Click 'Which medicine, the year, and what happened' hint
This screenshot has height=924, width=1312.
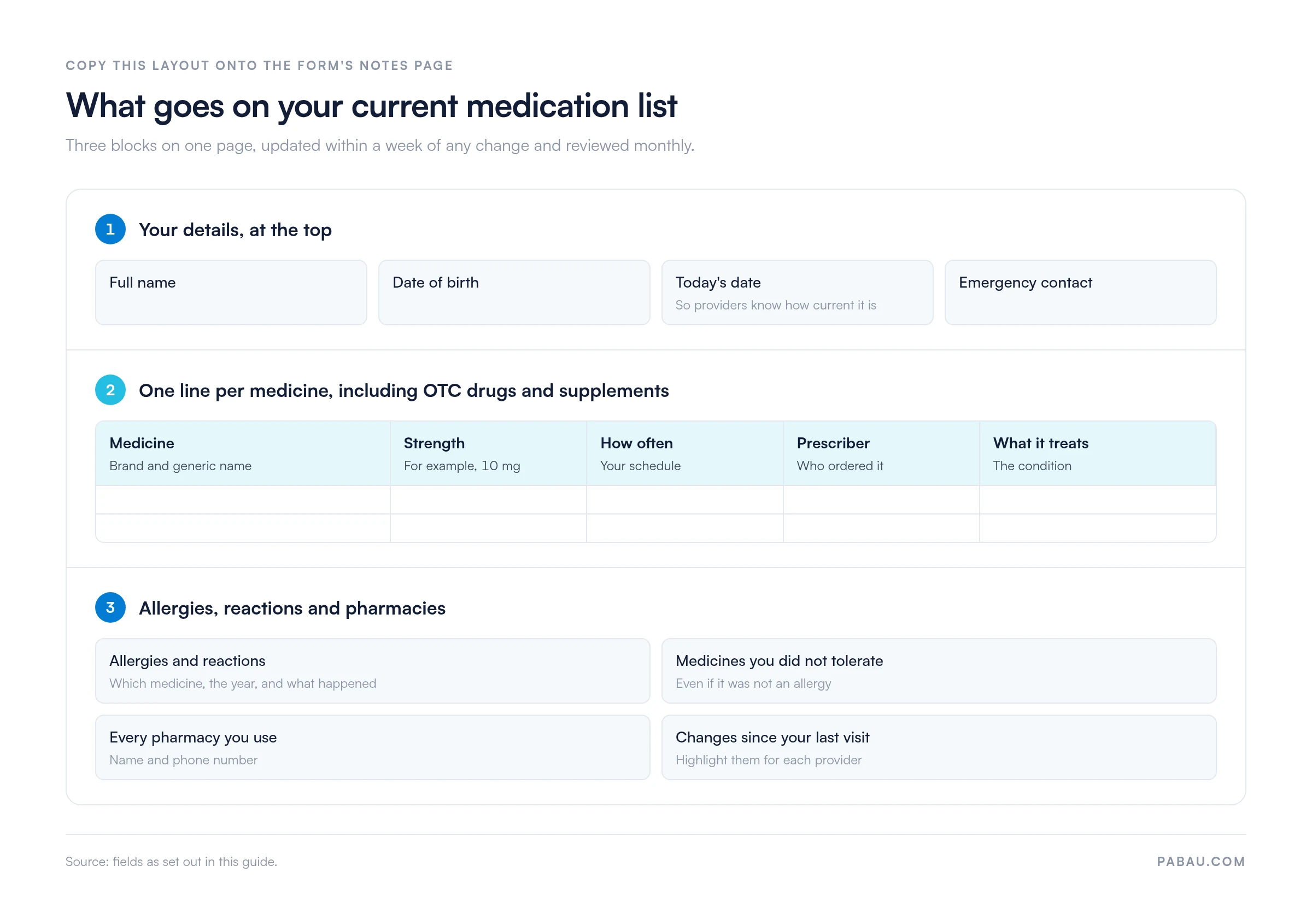click(x=243, y=683)
